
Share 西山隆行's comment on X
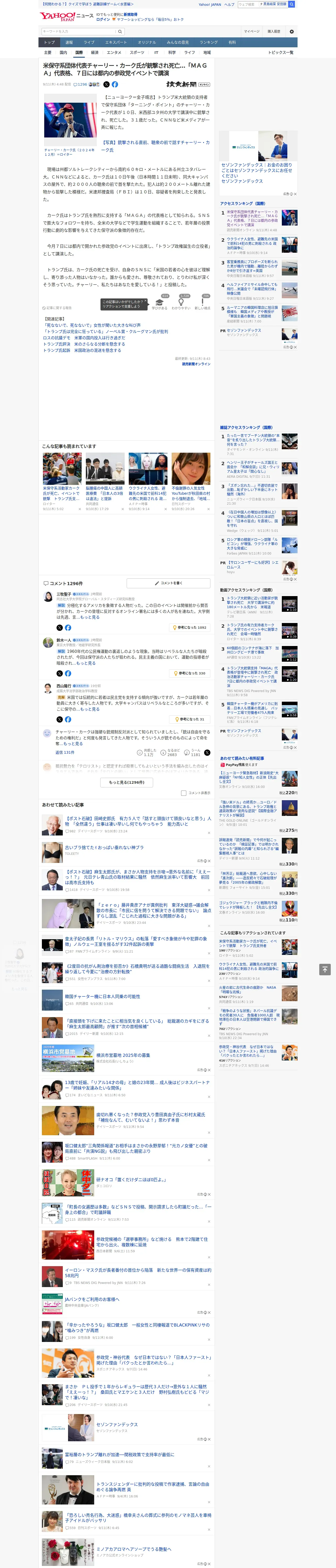point(59,719)
